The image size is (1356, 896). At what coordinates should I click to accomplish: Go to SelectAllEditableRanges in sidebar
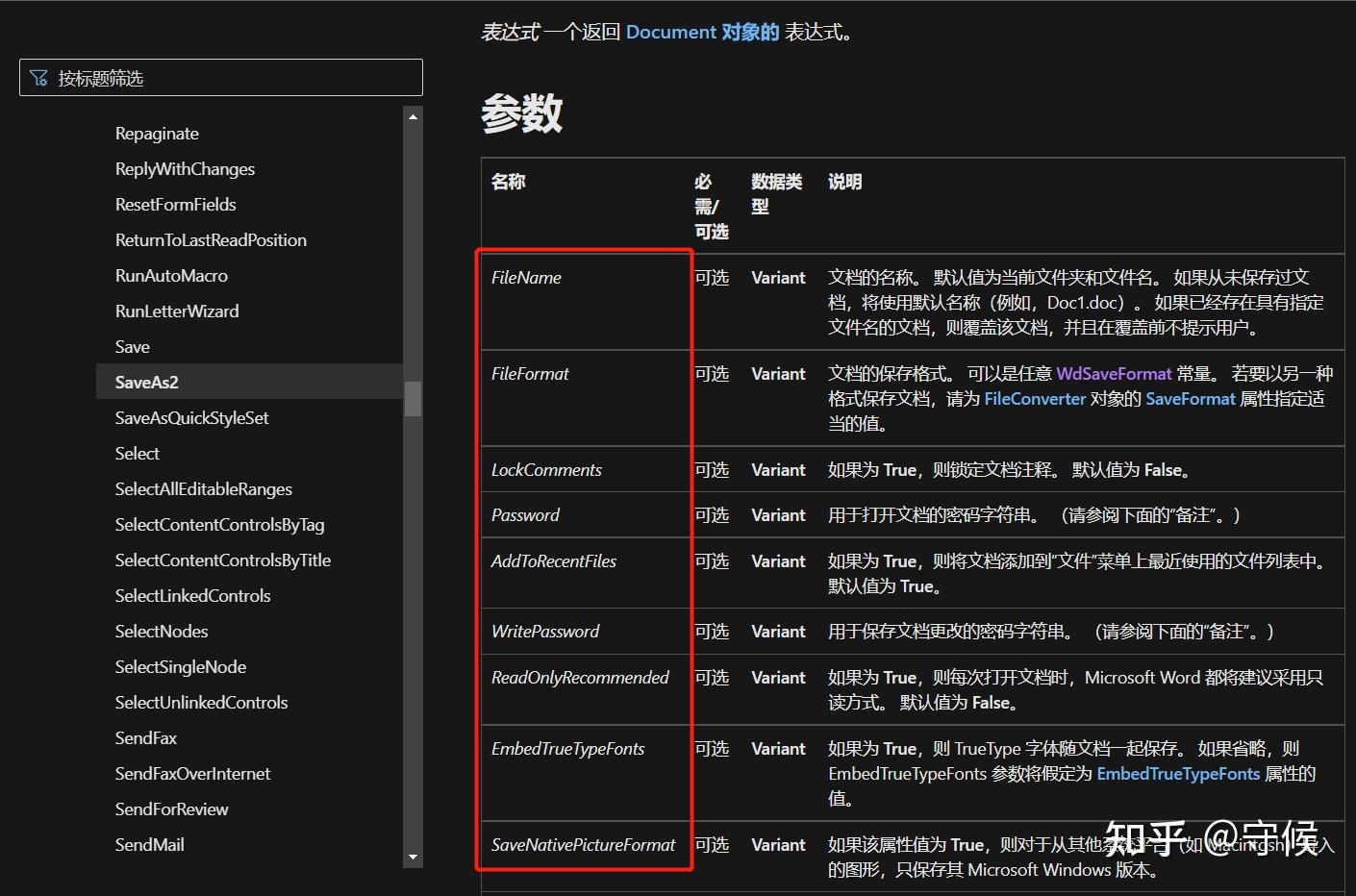(204, 489)
